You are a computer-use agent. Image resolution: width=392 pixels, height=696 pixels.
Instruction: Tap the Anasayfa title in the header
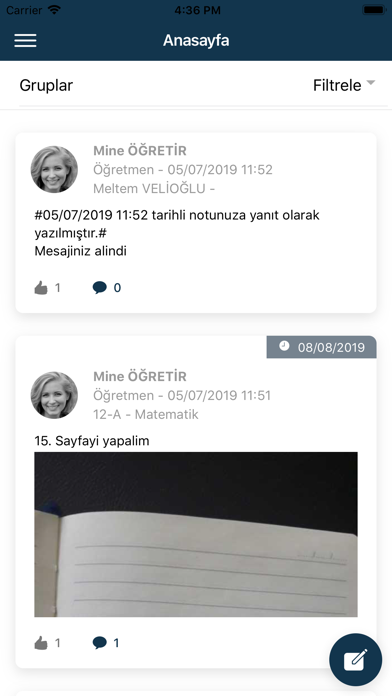coord(196,40)
